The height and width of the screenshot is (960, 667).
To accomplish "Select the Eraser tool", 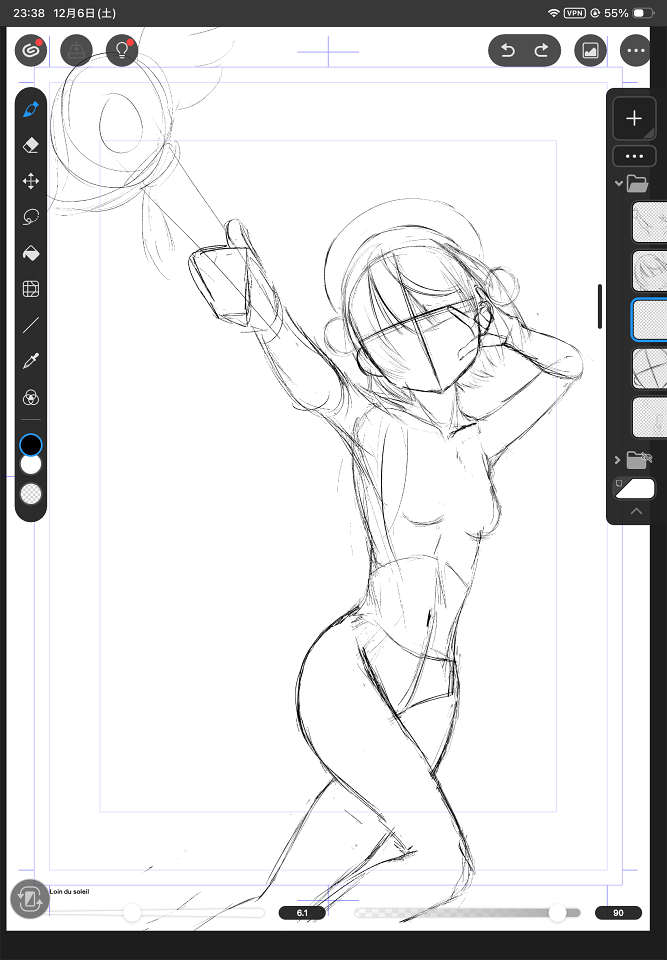I will [30, 145].
